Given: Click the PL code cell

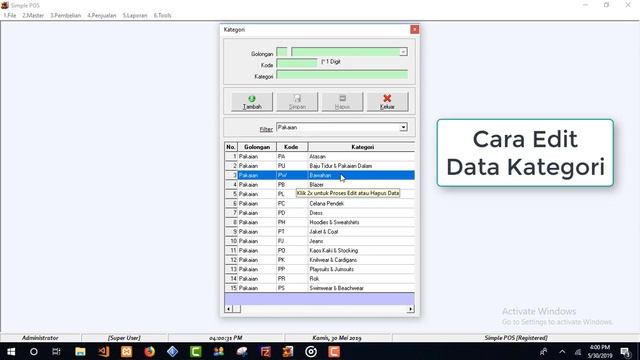Looking at the screenshot, I should pos(292,194).
